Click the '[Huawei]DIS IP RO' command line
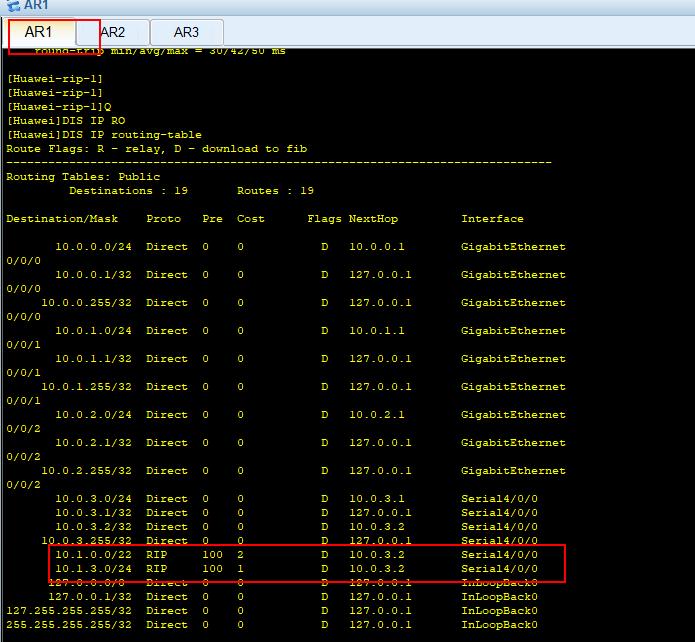Screen dimensions: 695x642 62,120
